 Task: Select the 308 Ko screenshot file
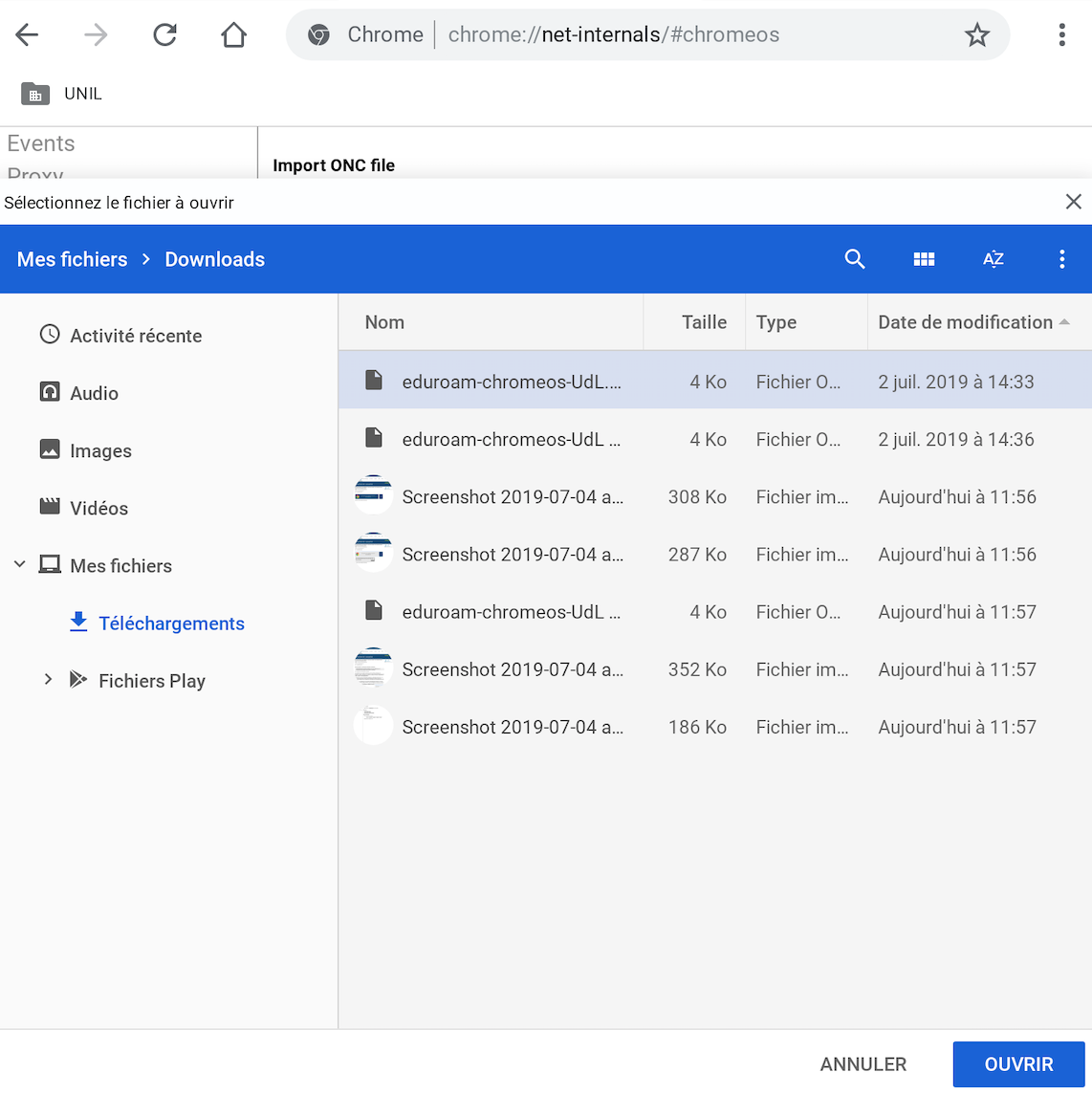click(x=513, y=497)
